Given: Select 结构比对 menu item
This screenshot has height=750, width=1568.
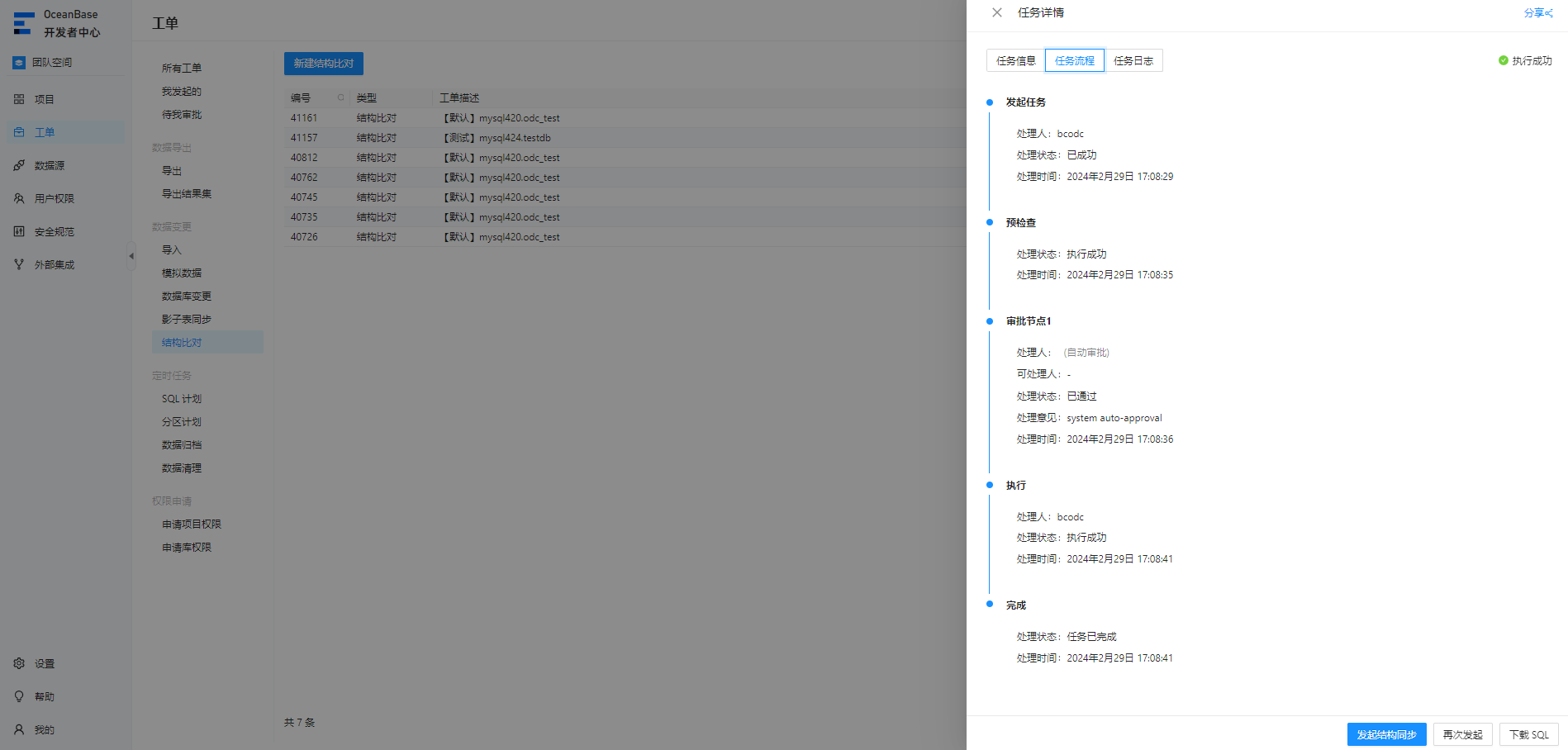Looking at the screenshot, I should pos(207,342).
